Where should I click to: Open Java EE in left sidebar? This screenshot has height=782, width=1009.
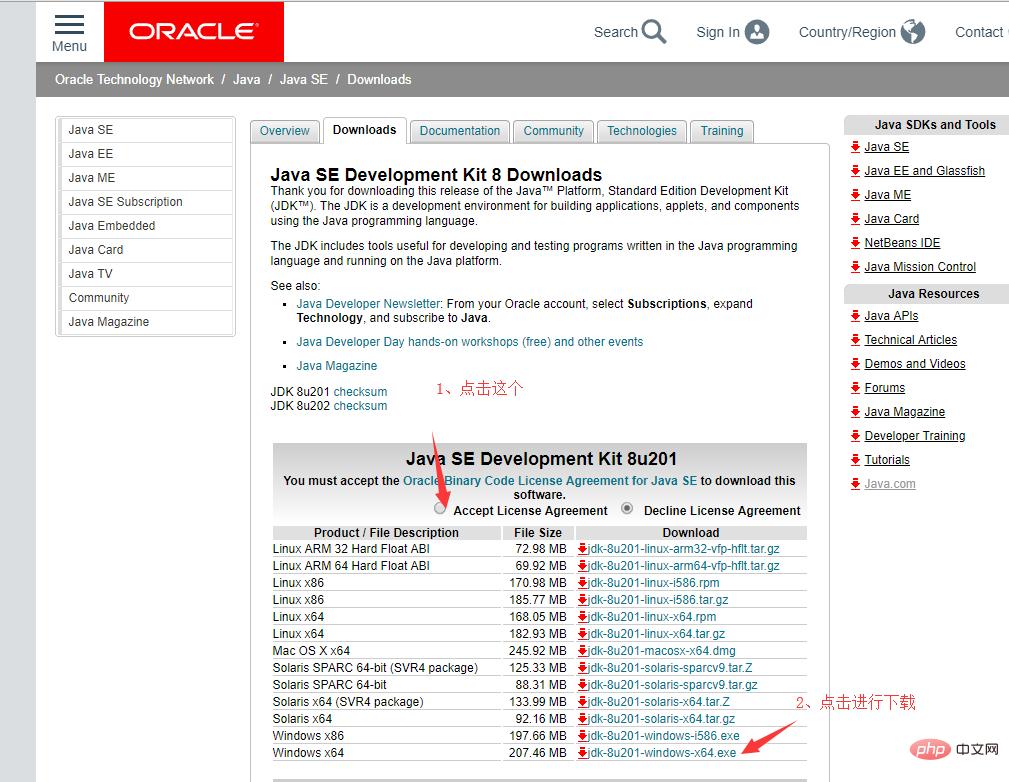click(146, 154)
